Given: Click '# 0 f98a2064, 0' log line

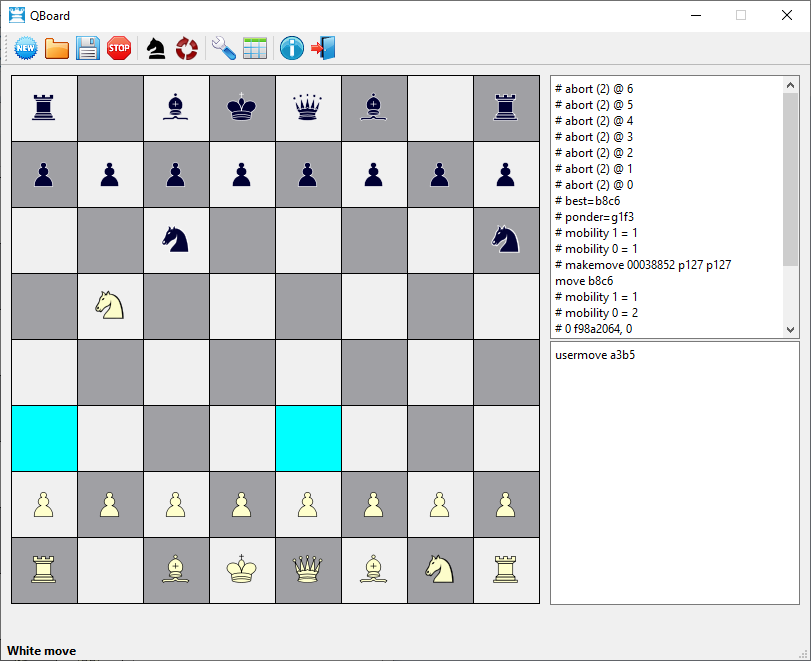Looking at the screenshot, I should click(x=593, y=329).
